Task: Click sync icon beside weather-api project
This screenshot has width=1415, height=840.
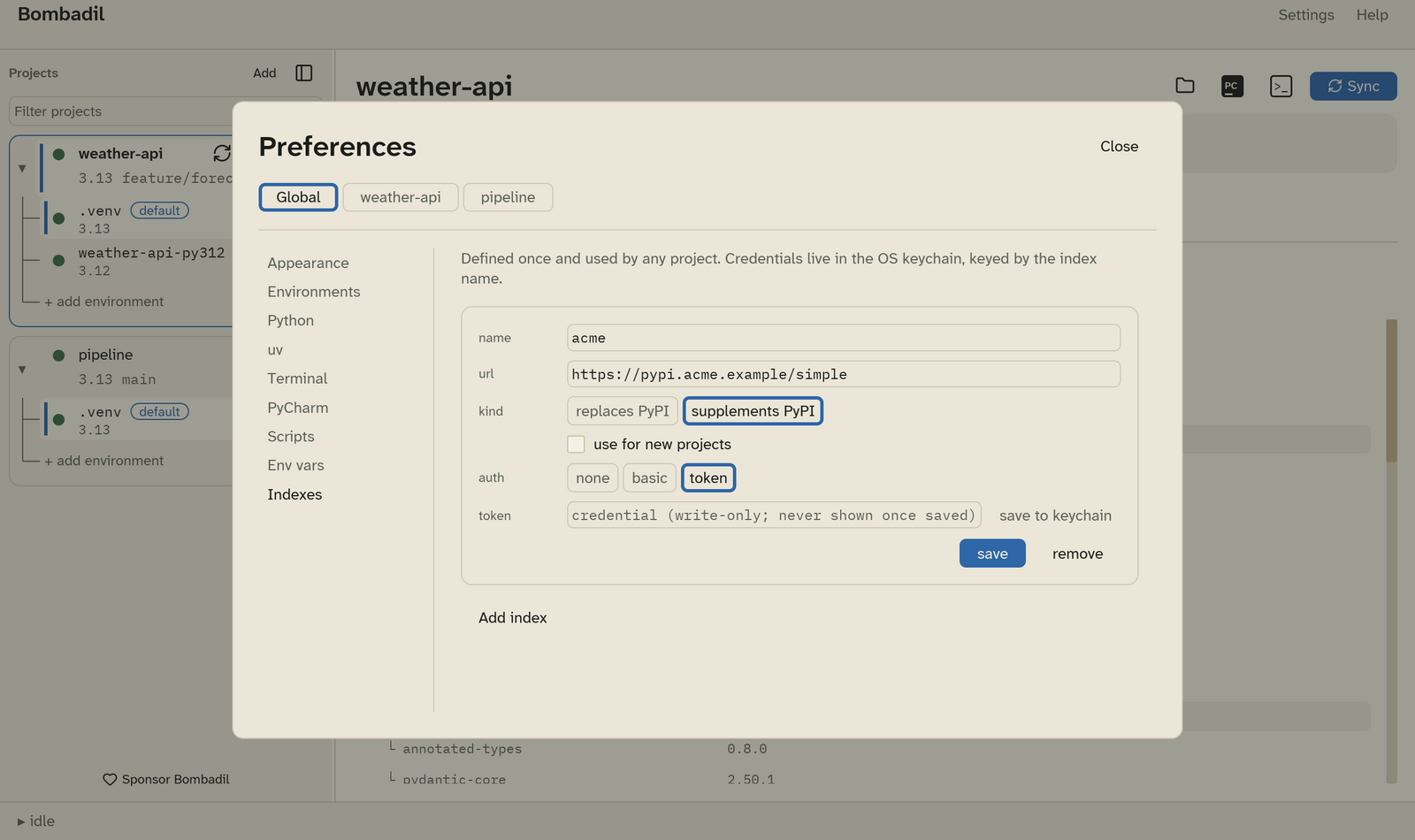Action: tap(222, 153)
